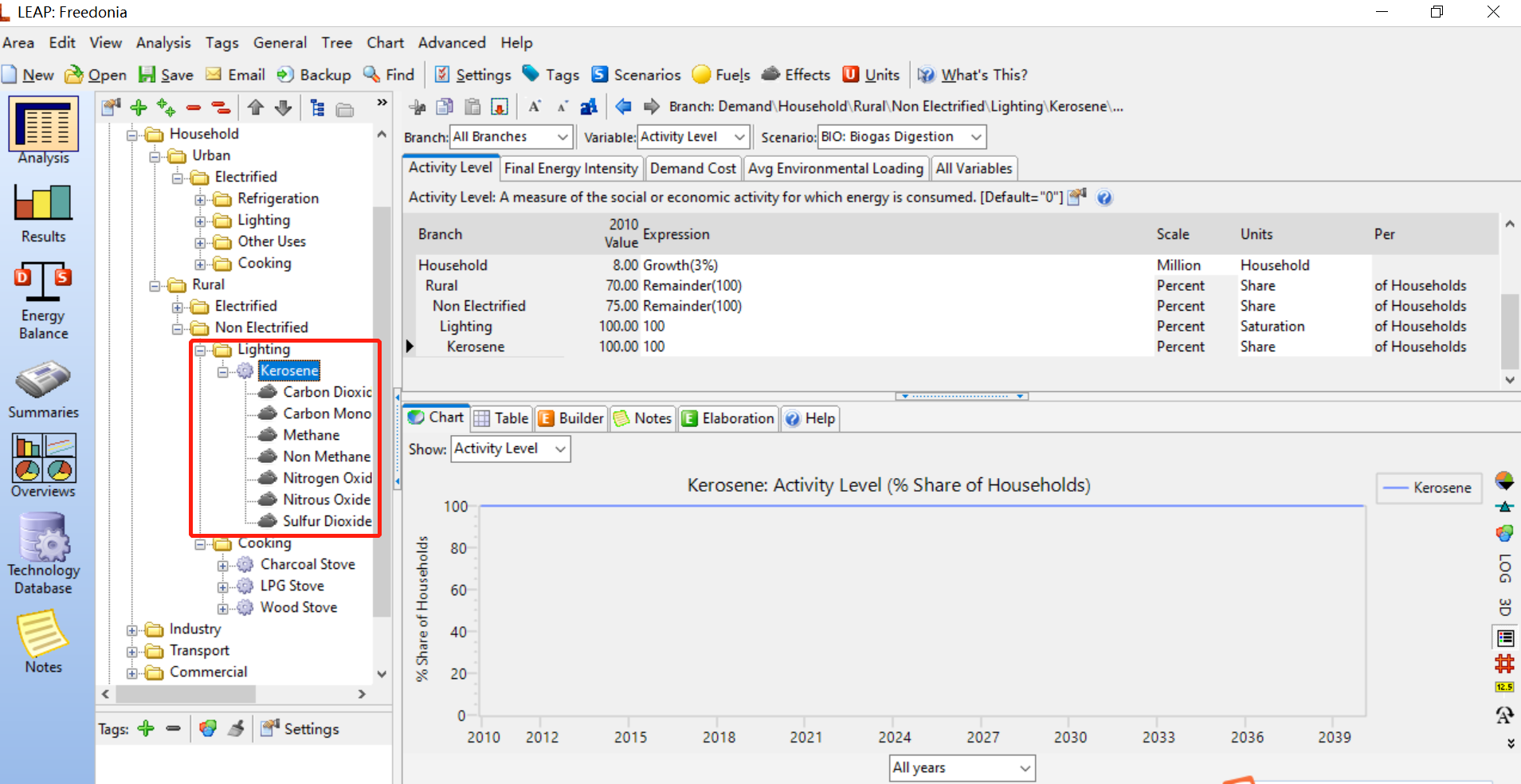Viewport: 1521px width, 784px height.
Task: Click the green plus add-branch icon
Action: point(139,108)
